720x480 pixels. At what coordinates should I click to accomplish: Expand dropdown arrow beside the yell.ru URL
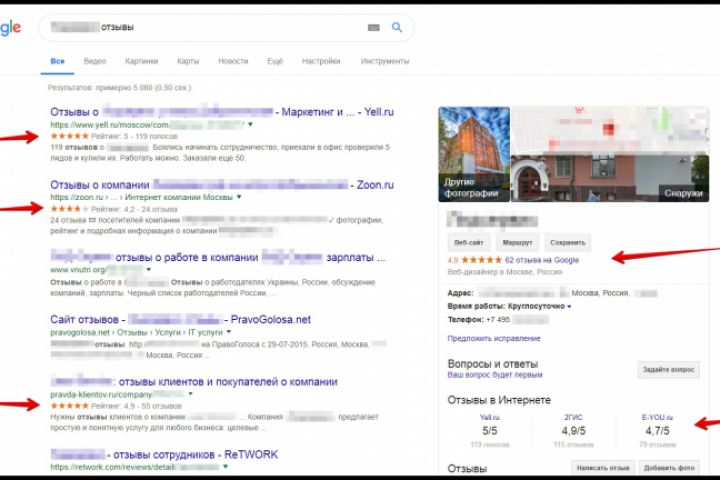(x=250, y=124)
